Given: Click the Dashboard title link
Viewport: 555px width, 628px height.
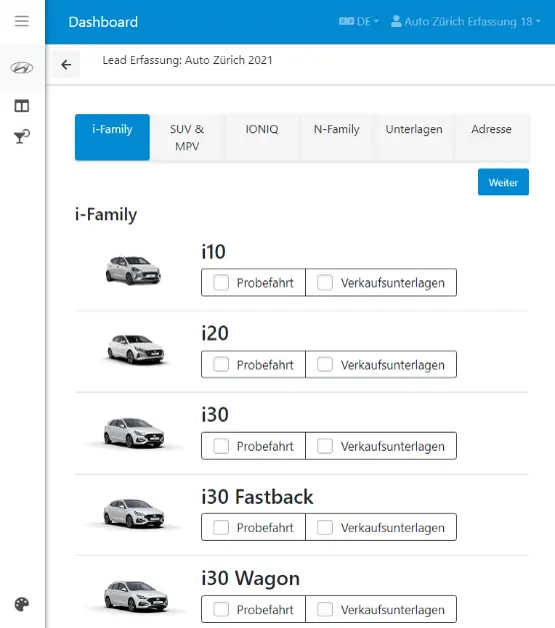Looking at the screenshot, I should [103, 22].
